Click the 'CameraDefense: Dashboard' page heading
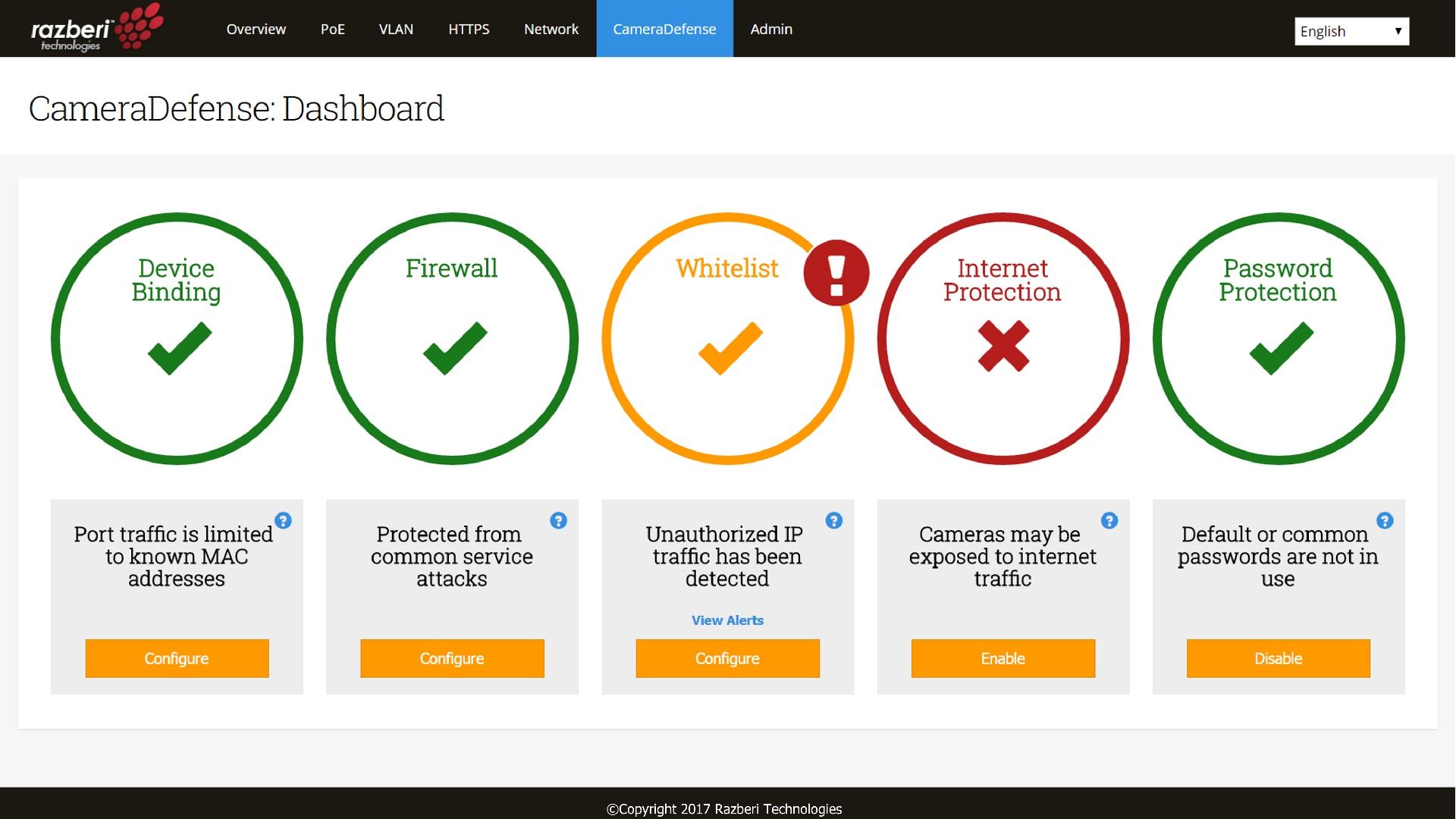 pyautogui.click(x=236, y=108)
